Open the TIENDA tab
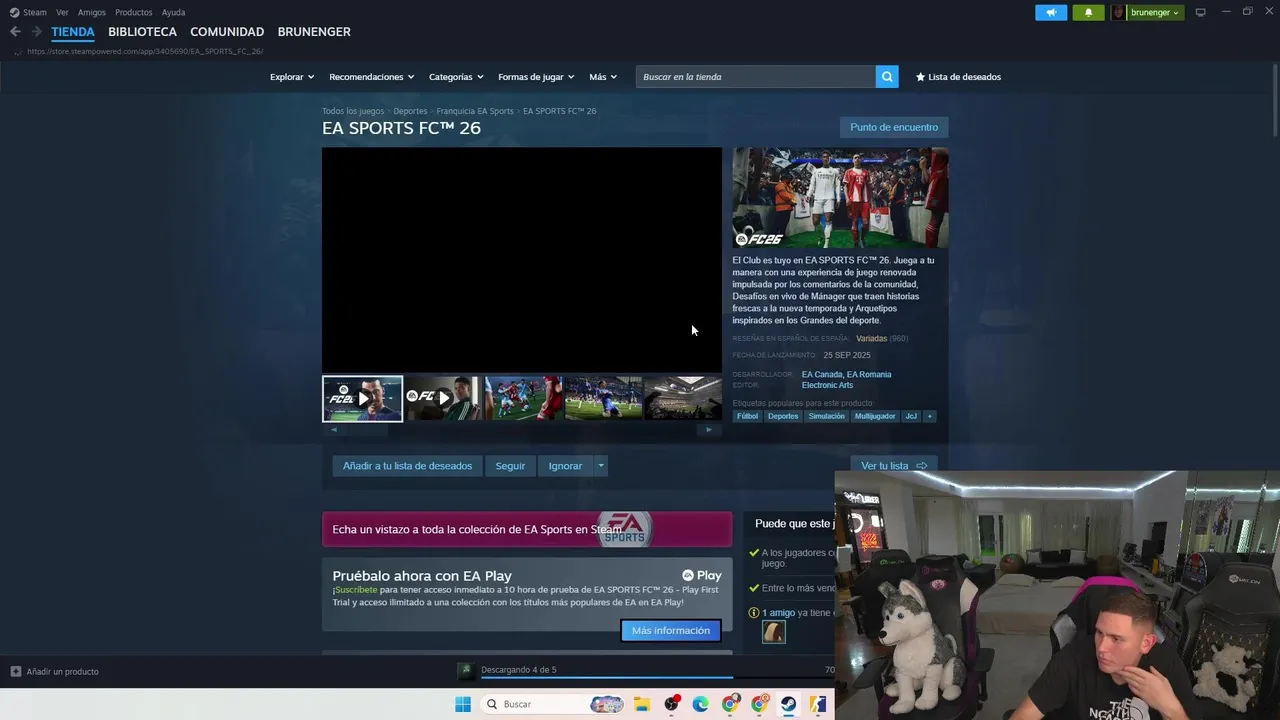Image resolution: width=1280 pixels, height=720 pixels. point(73,32)
